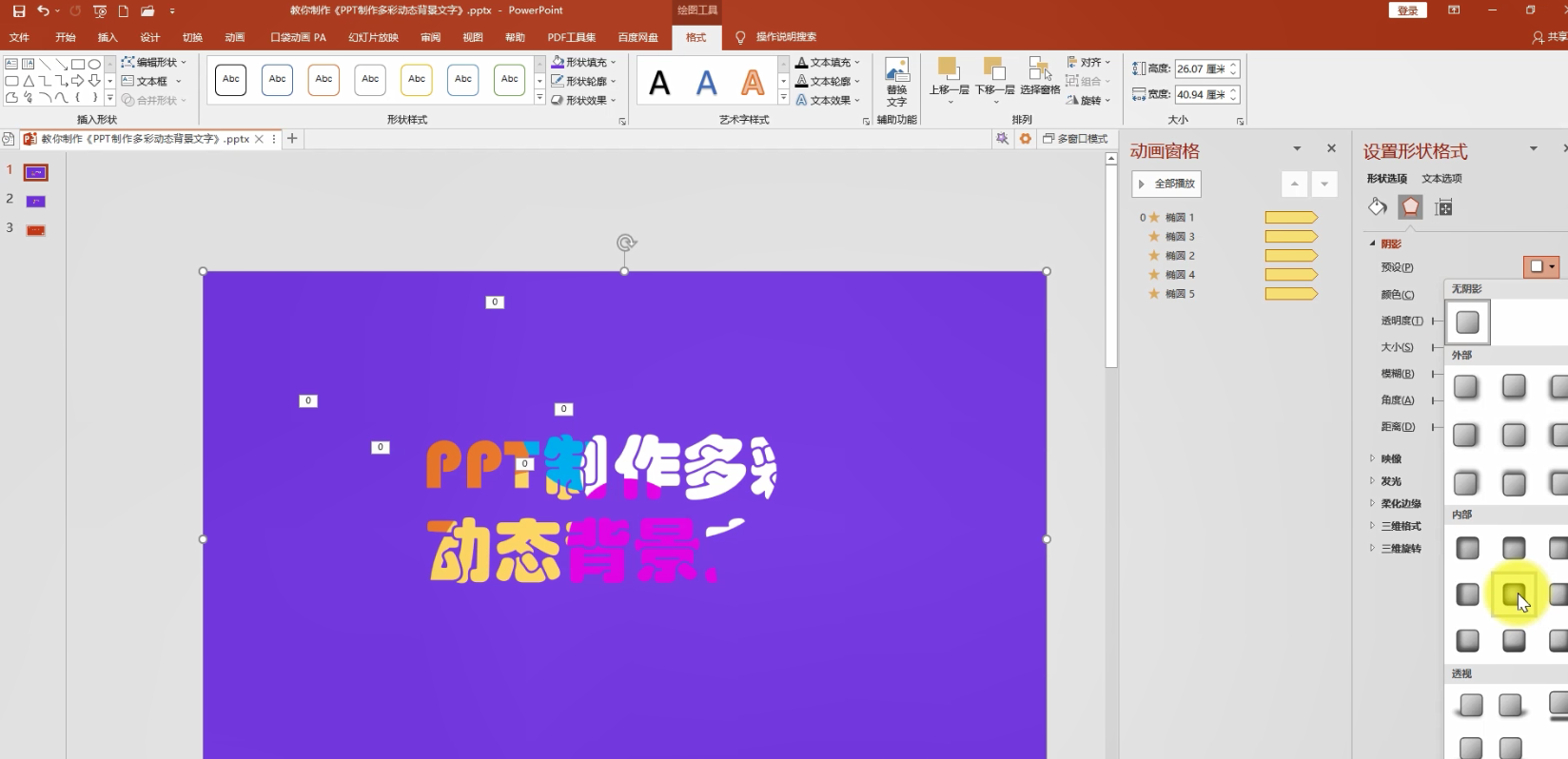The height and width of the screenshot is (759, 1568).
Task: Open 形状效果 (Shape Effects) dropdown
Action: (584, 100)
